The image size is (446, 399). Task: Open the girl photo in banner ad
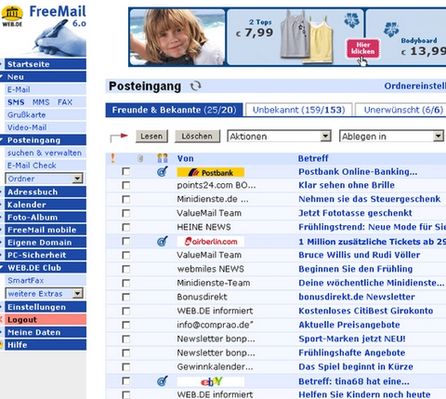pyautogui.click(x=177, y=37)
